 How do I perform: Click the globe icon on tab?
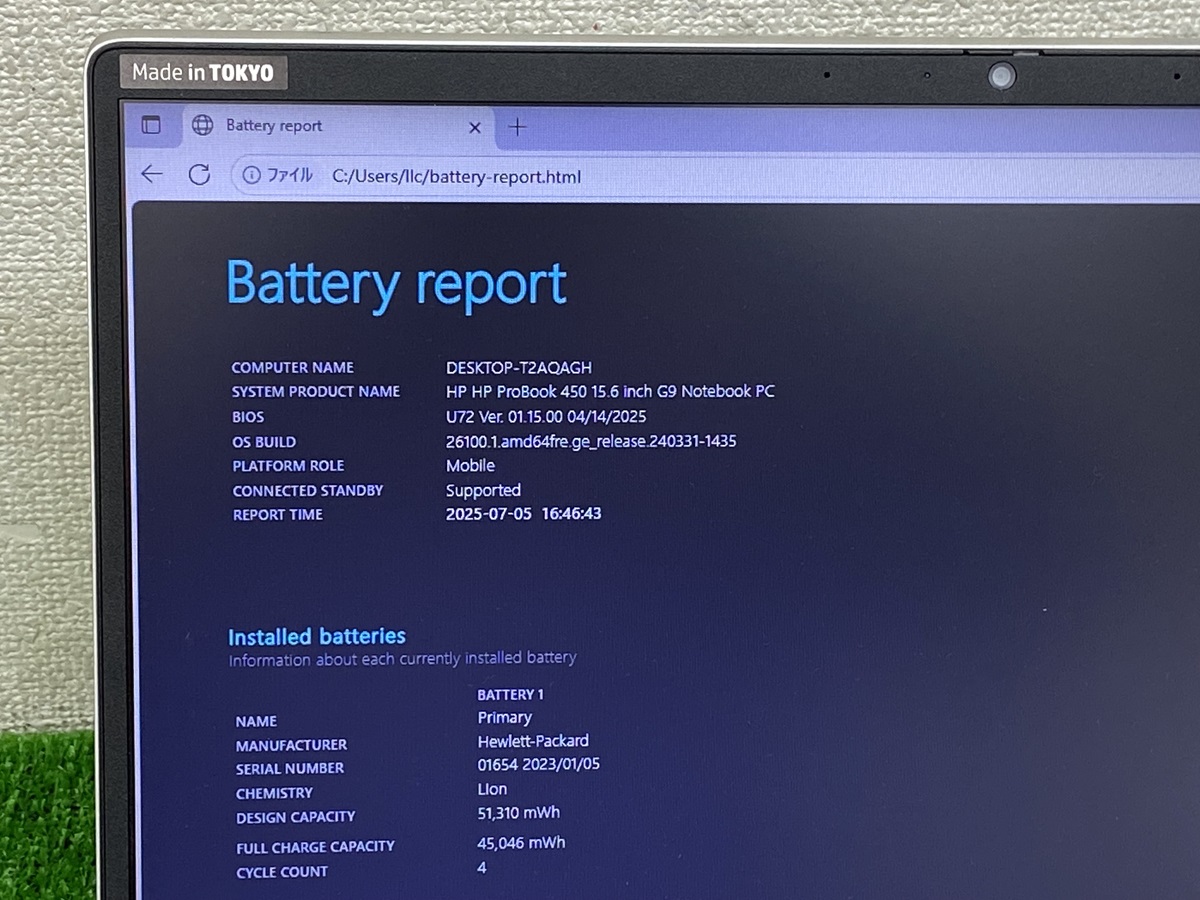point(203,125)
